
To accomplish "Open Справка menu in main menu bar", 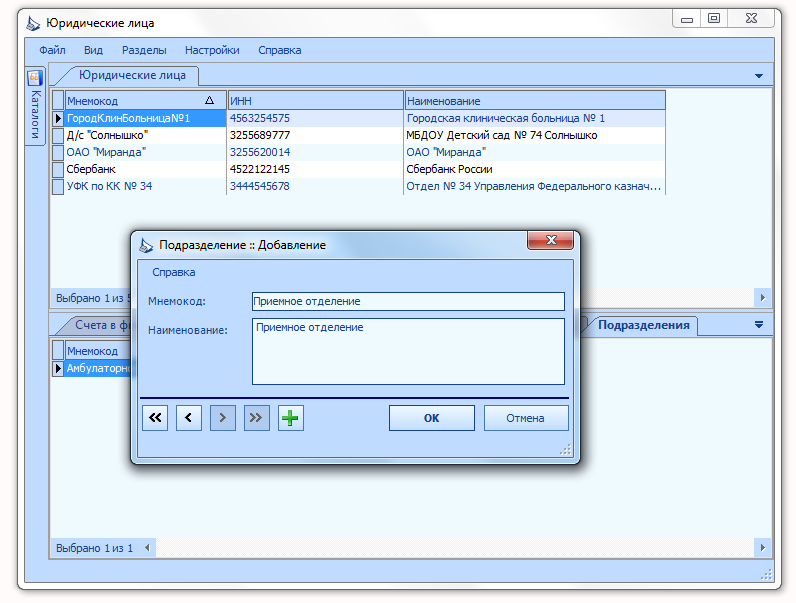I will click(x=280, y=50).
